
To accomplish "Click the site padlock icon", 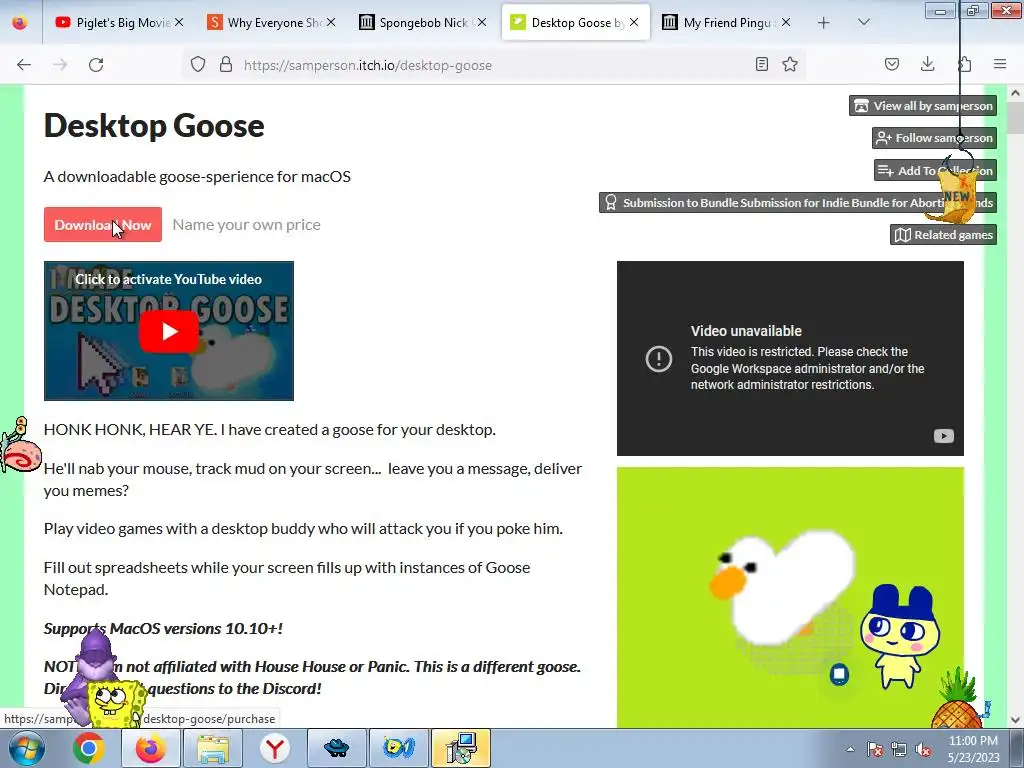I will 226,65.
